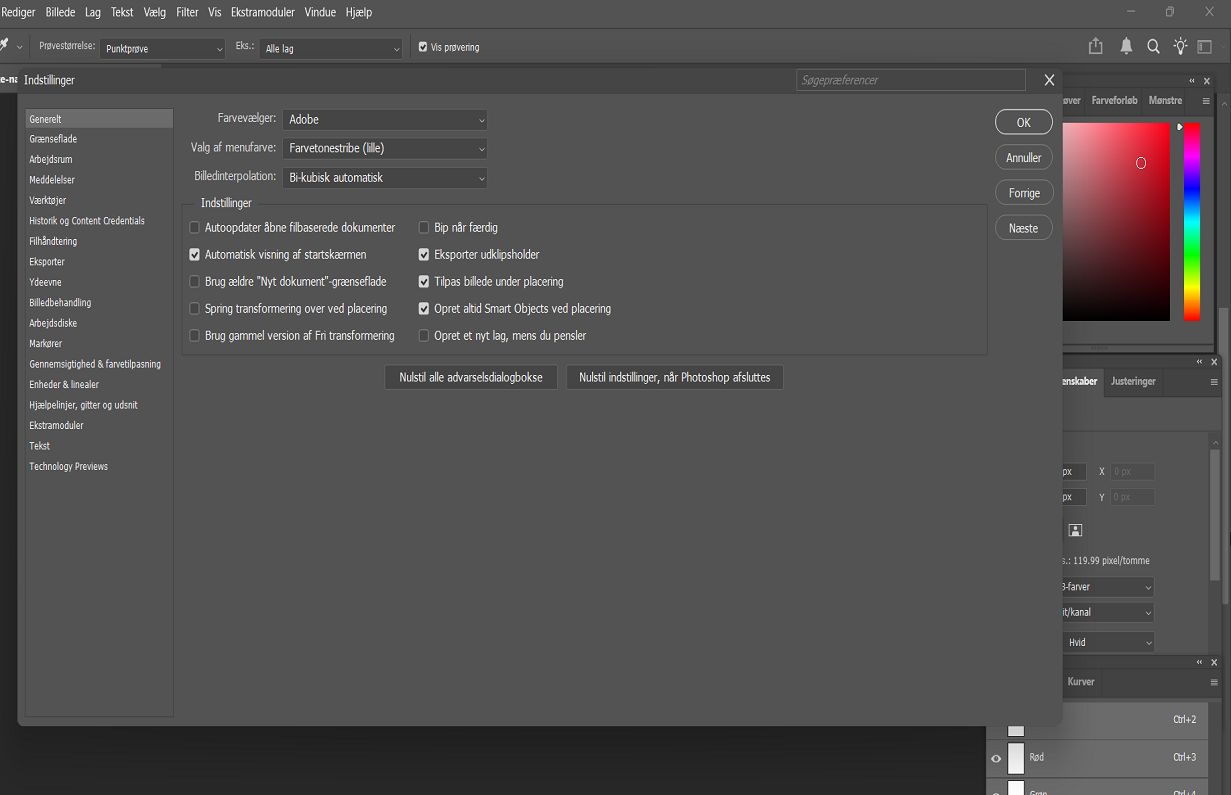Toggle visibility eye of Rød channel
Image resolution: width=1231 pixels, height=795 pixels.
coord(996,758)
